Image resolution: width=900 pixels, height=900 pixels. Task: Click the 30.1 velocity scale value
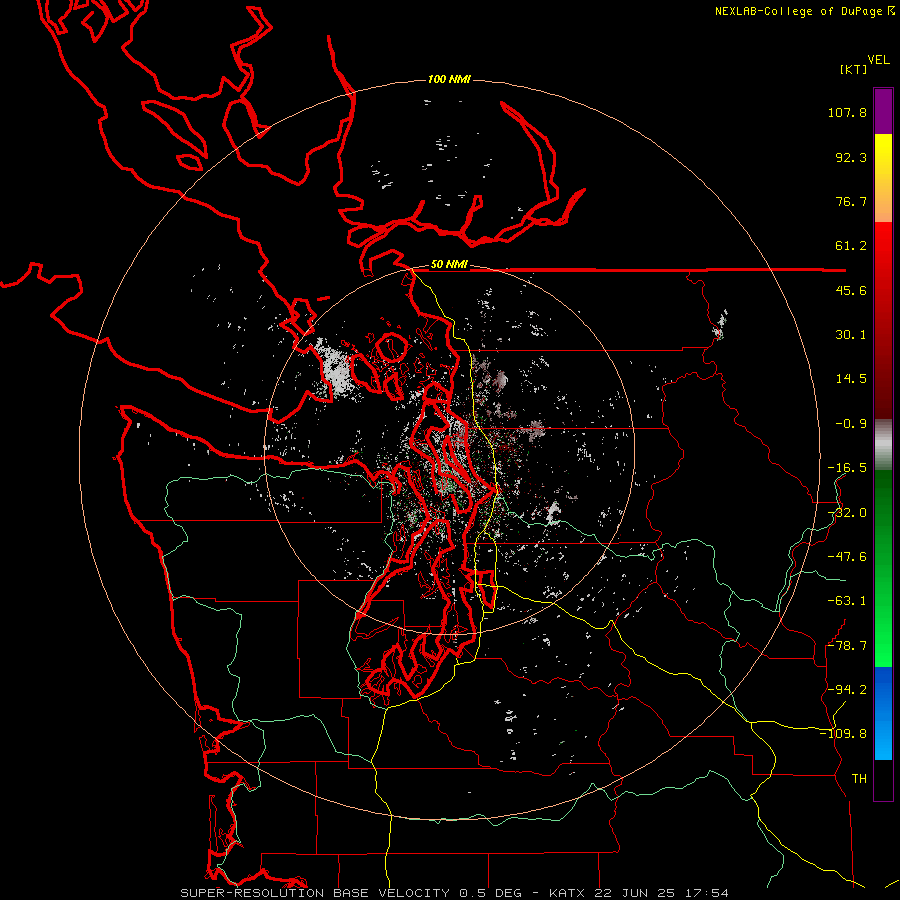point(851,335)
